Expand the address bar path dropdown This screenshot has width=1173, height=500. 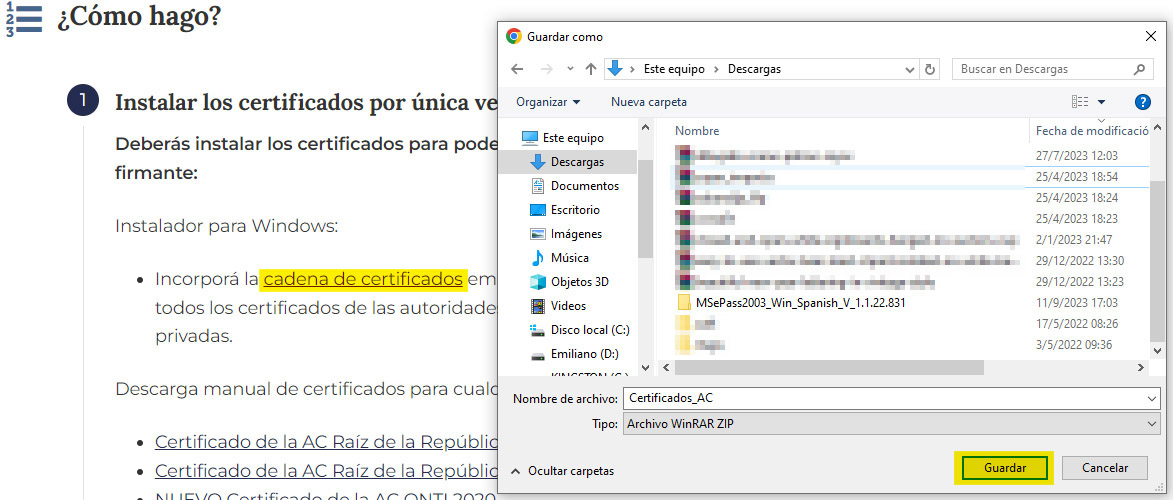click(x=909, y=69)
